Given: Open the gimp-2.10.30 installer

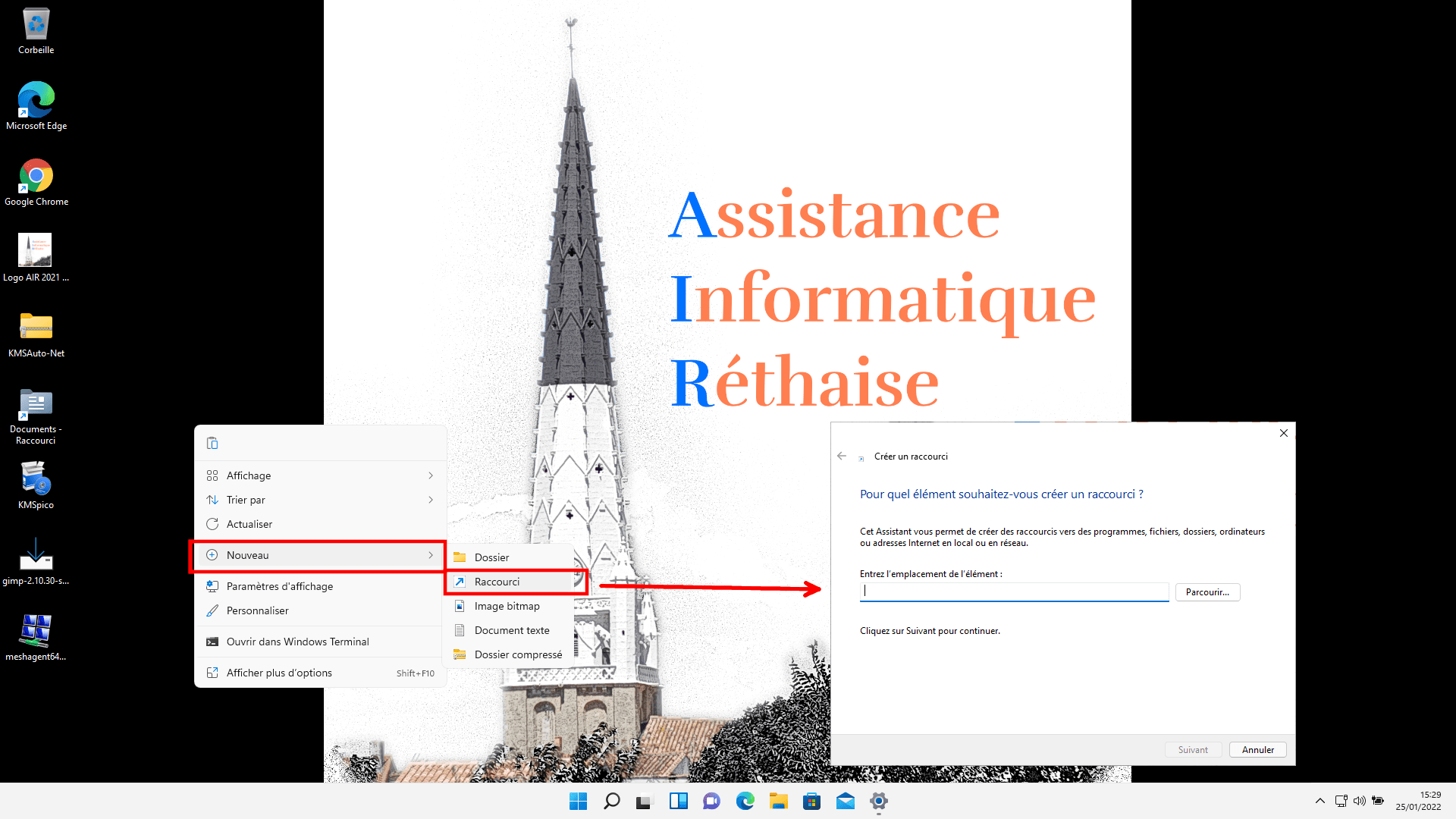Looking at the screenshot, I should tap(36, 554).
